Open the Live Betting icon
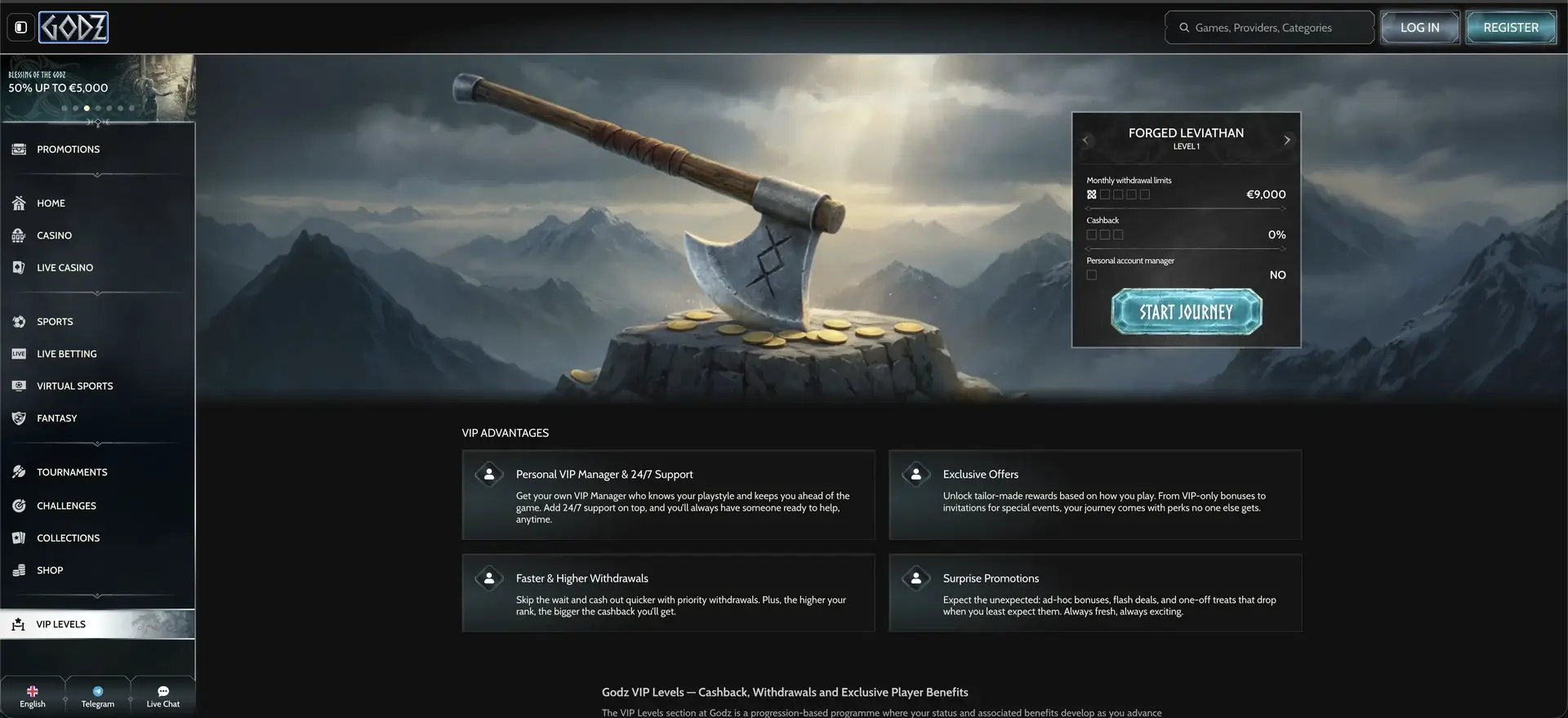 19,354
